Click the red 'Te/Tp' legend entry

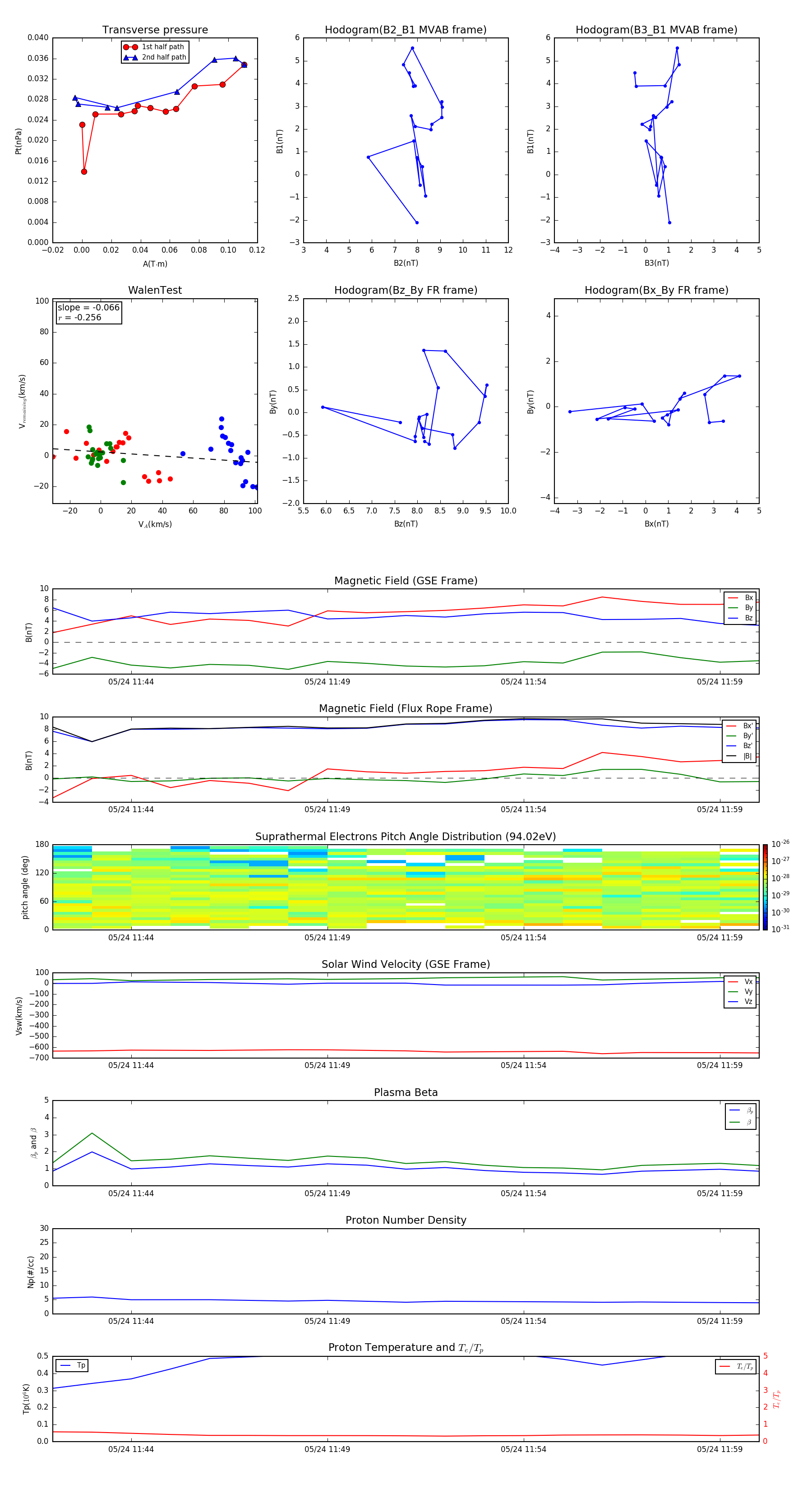coord(736,1367)
